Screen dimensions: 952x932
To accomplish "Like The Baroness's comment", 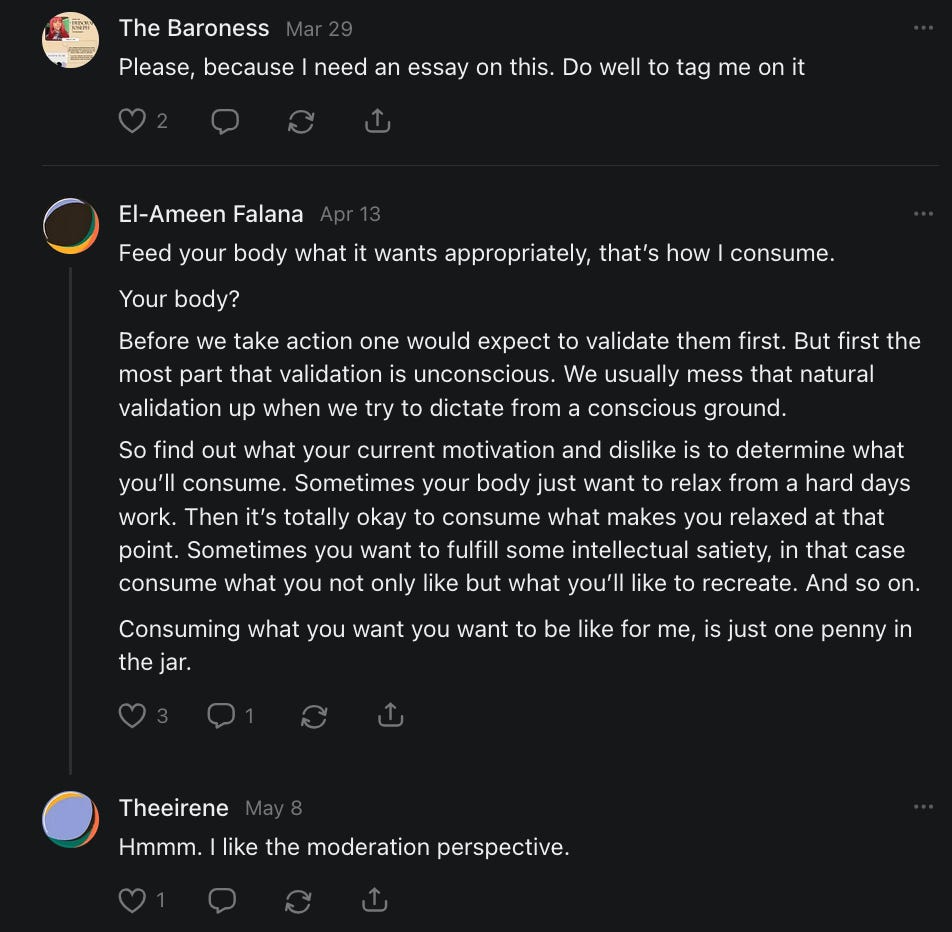I will click(x=133, y=121).
